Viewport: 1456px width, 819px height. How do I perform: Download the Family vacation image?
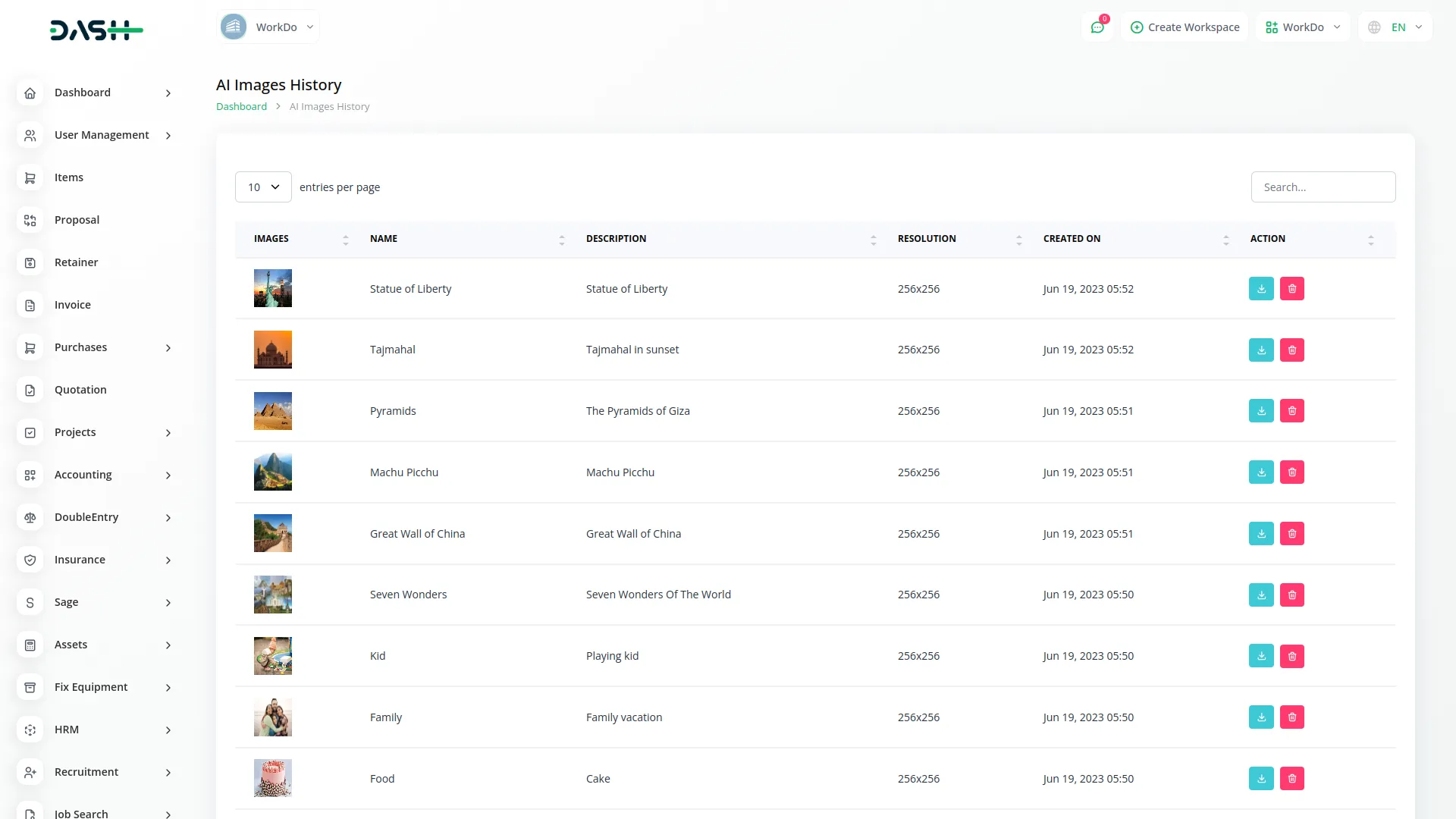tap(1261, 717)
